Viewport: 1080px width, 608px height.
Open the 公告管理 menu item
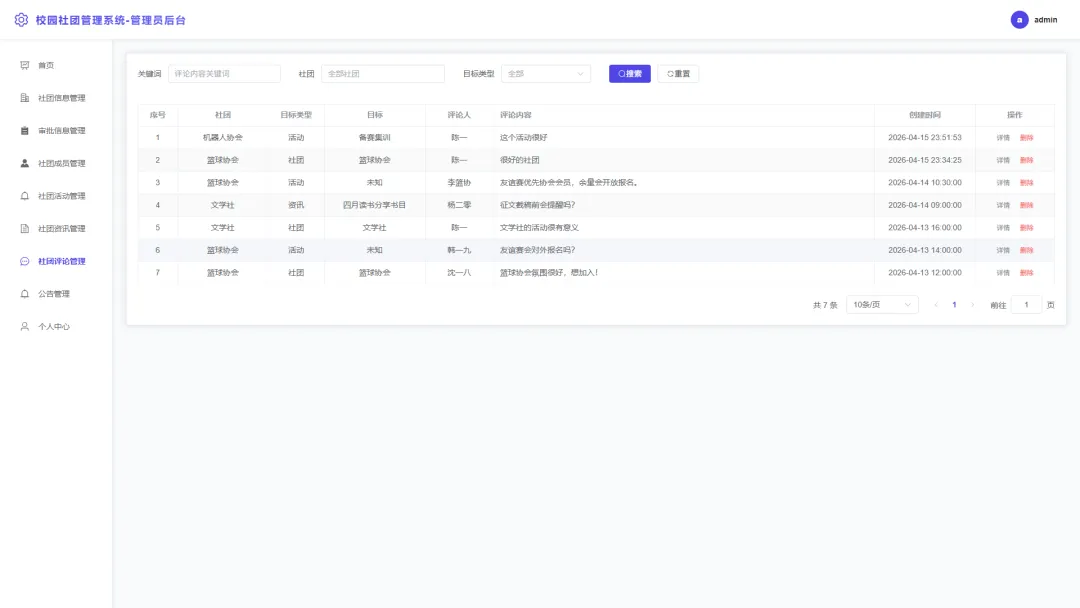56,294
